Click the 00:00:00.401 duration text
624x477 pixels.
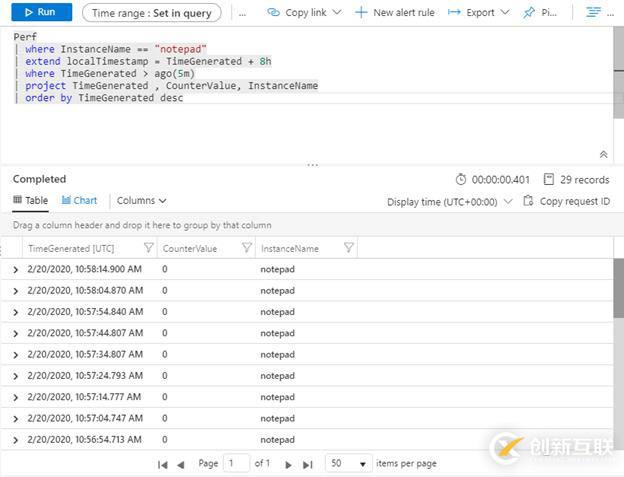(x=501, y=180)
